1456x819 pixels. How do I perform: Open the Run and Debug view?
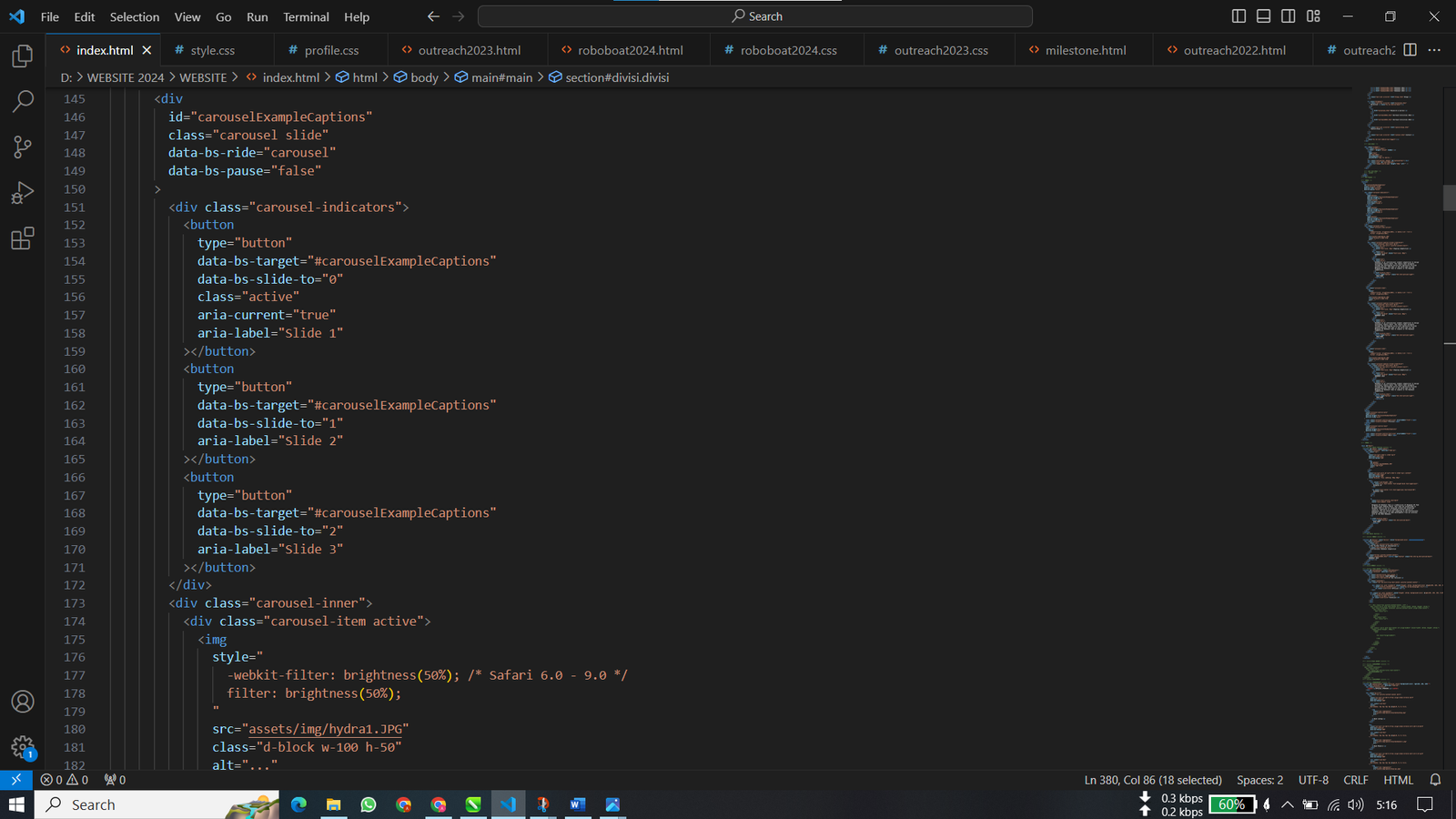pos(23,193)
